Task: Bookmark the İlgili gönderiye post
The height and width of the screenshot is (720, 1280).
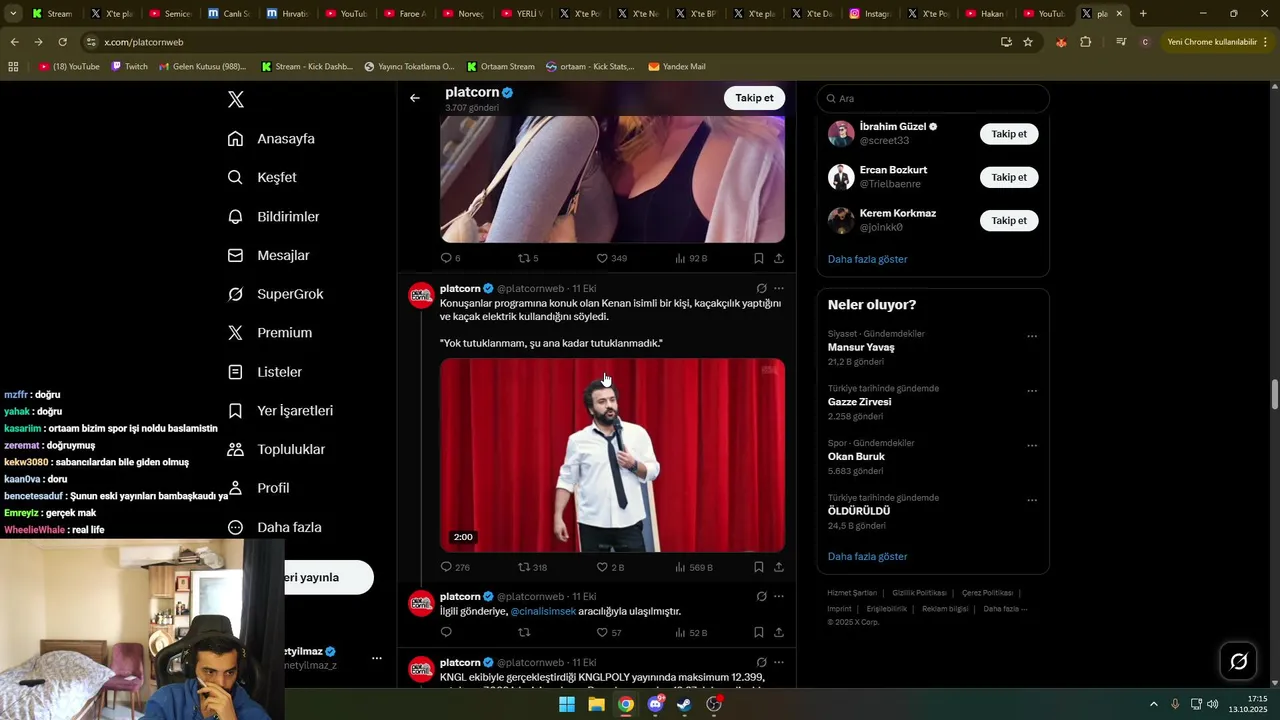Action: (759, 633)
